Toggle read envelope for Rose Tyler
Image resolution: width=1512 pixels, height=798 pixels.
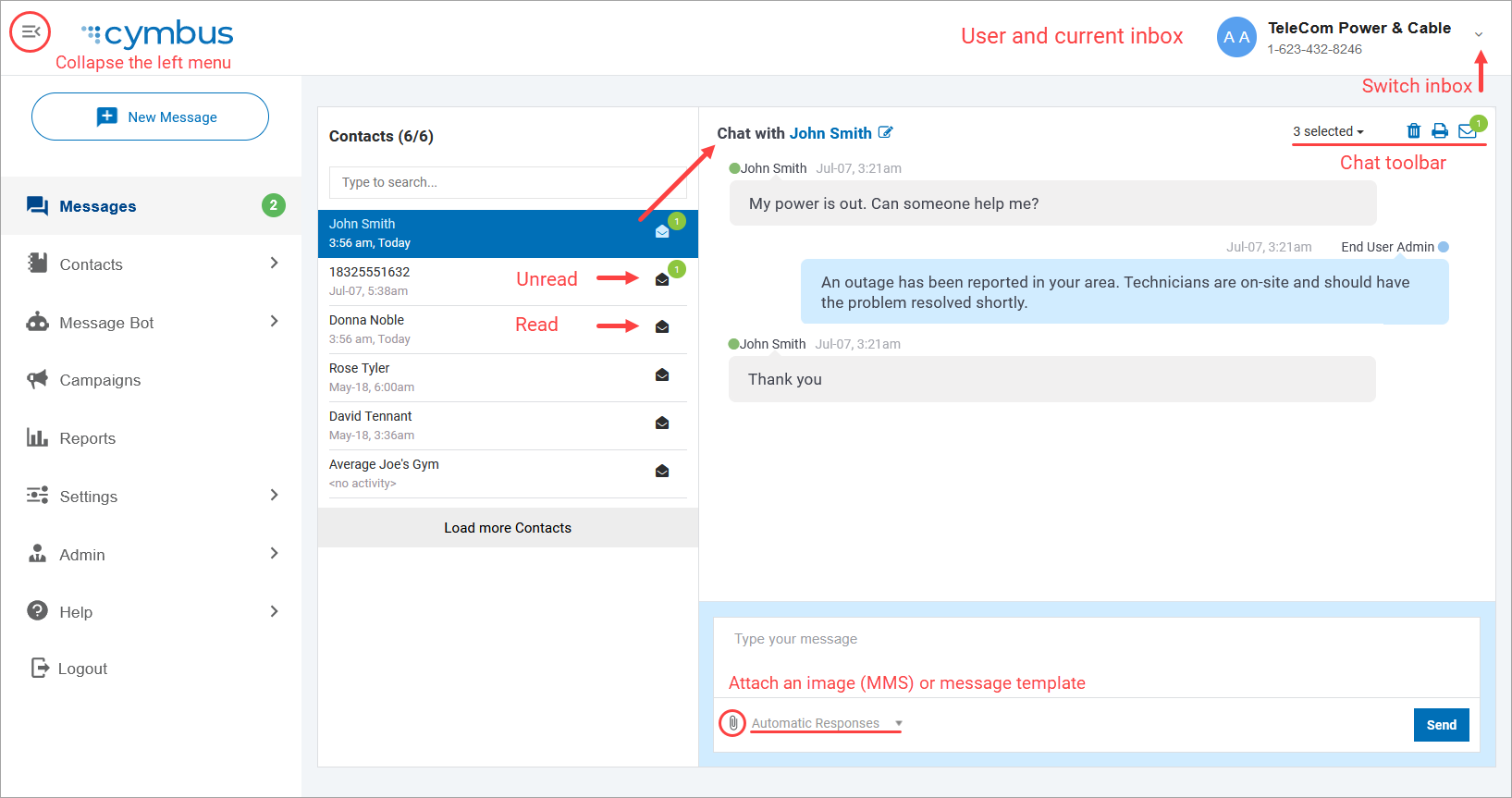click(x=662, y=375)
